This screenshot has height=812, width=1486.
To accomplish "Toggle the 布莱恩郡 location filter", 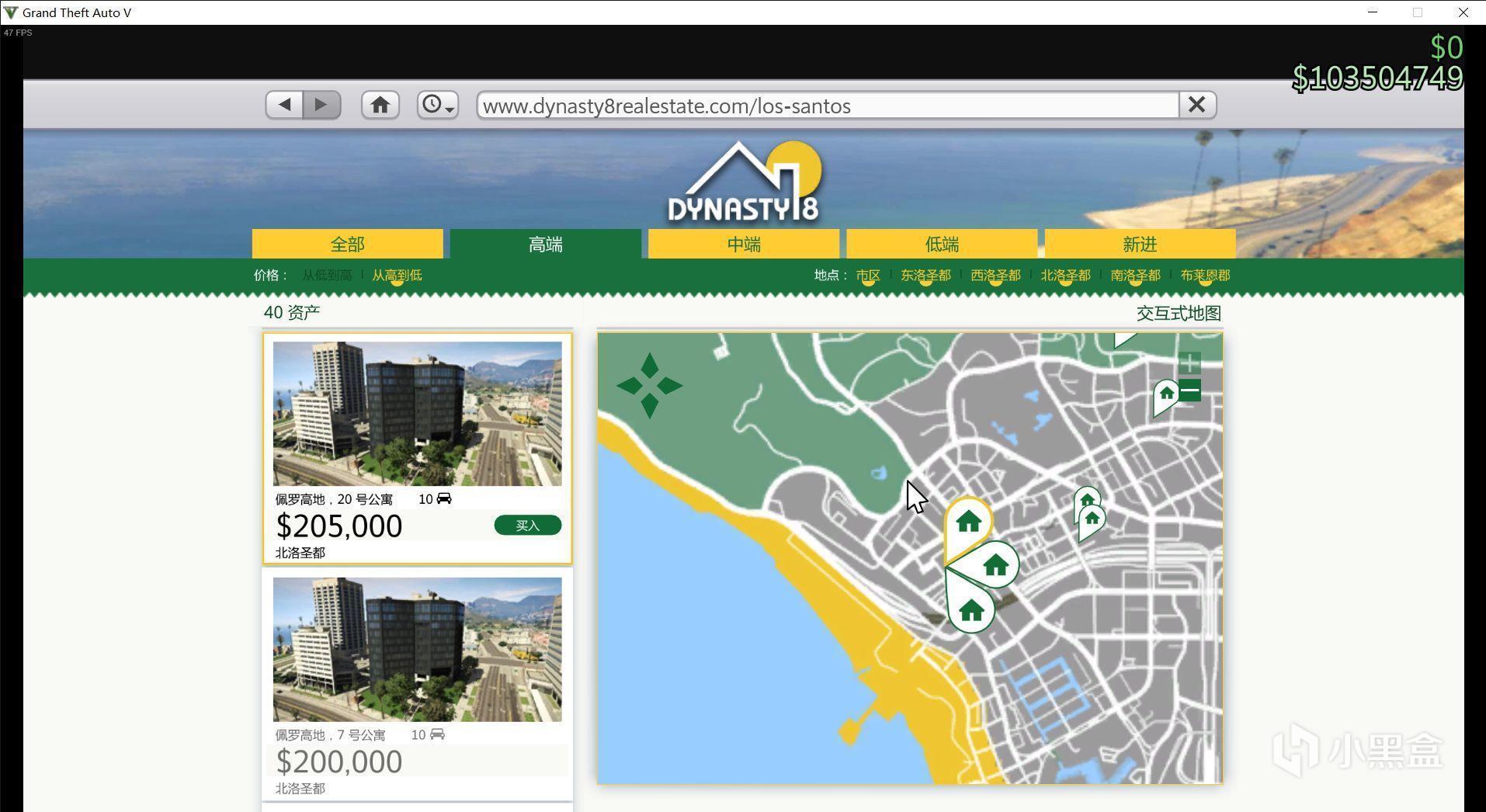I will coord(1205,276).
